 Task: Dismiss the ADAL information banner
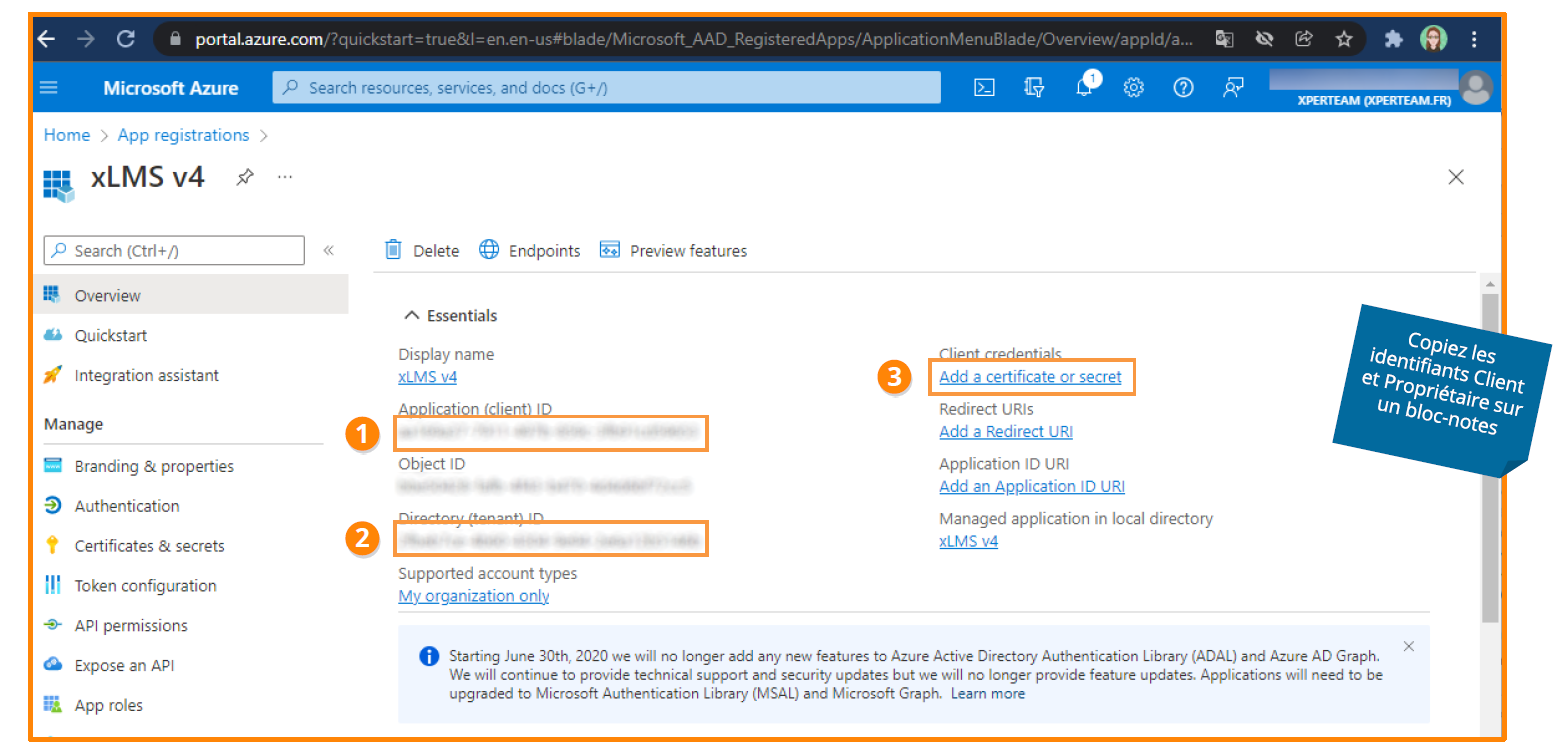click(x=1408, y=646)
